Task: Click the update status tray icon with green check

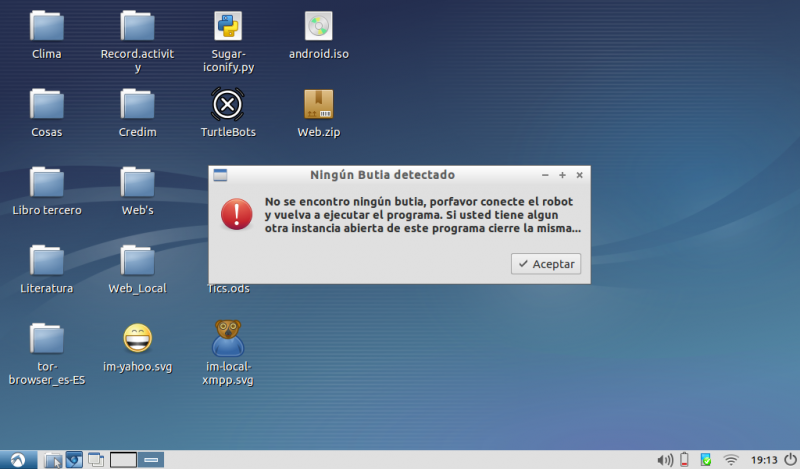Action: (706, 460)
